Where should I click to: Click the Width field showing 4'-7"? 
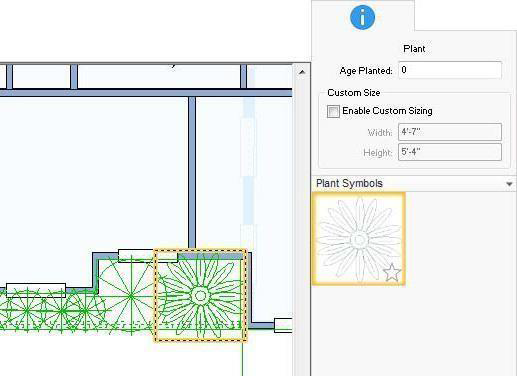(450, 132)
